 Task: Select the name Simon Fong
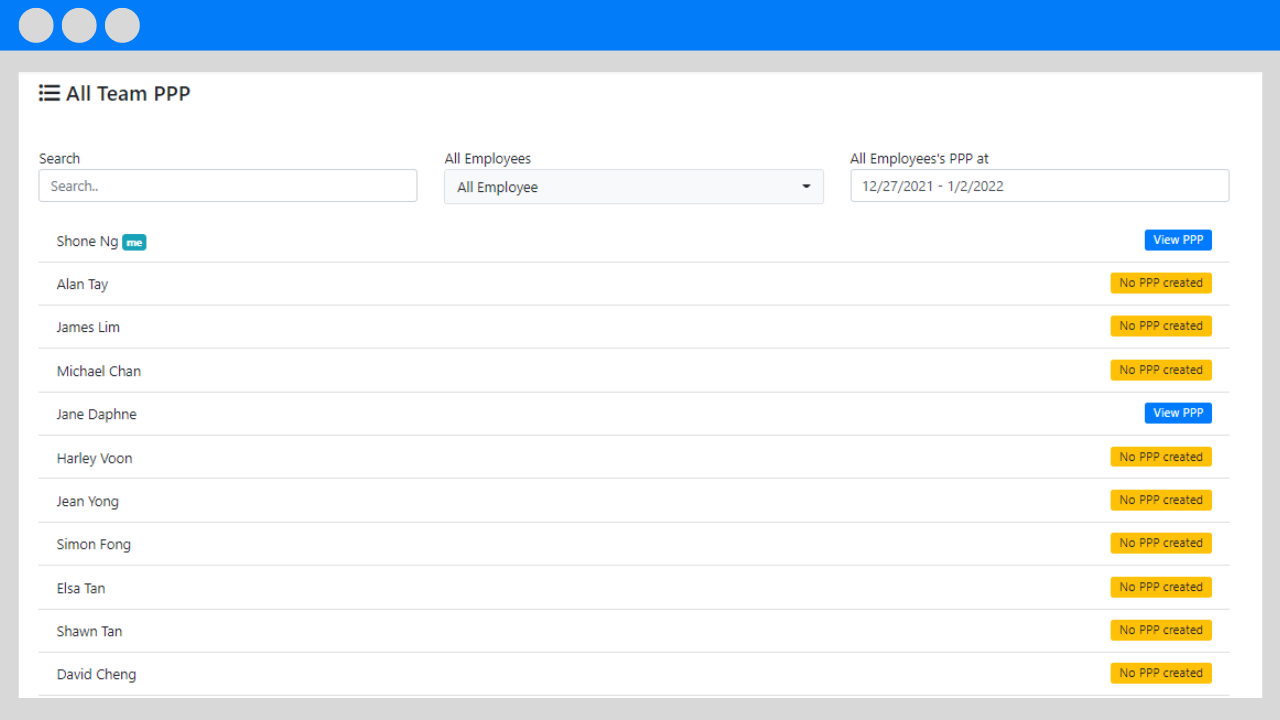[94, 544]
